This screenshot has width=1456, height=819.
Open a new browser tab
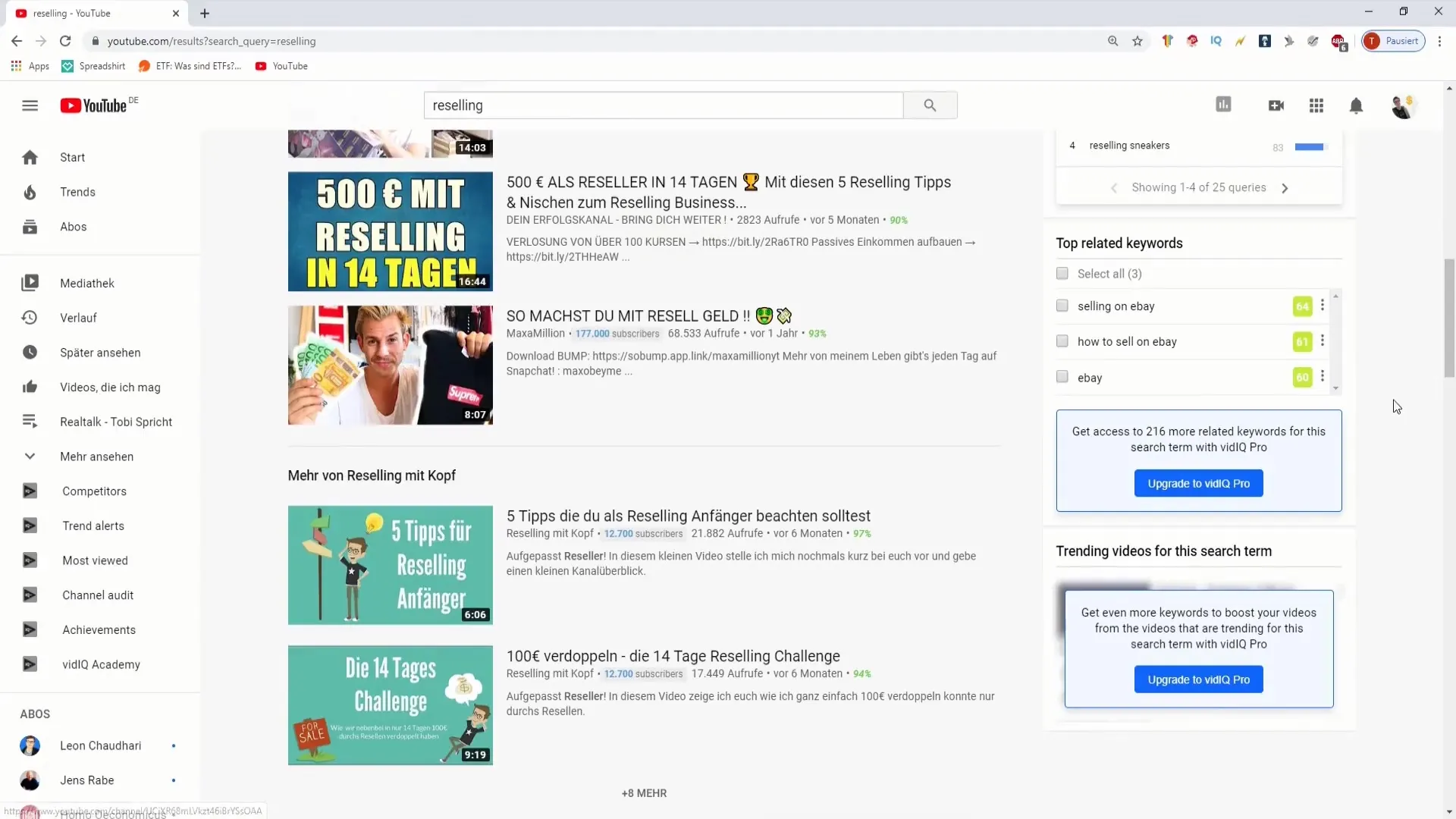click(205, 13)
